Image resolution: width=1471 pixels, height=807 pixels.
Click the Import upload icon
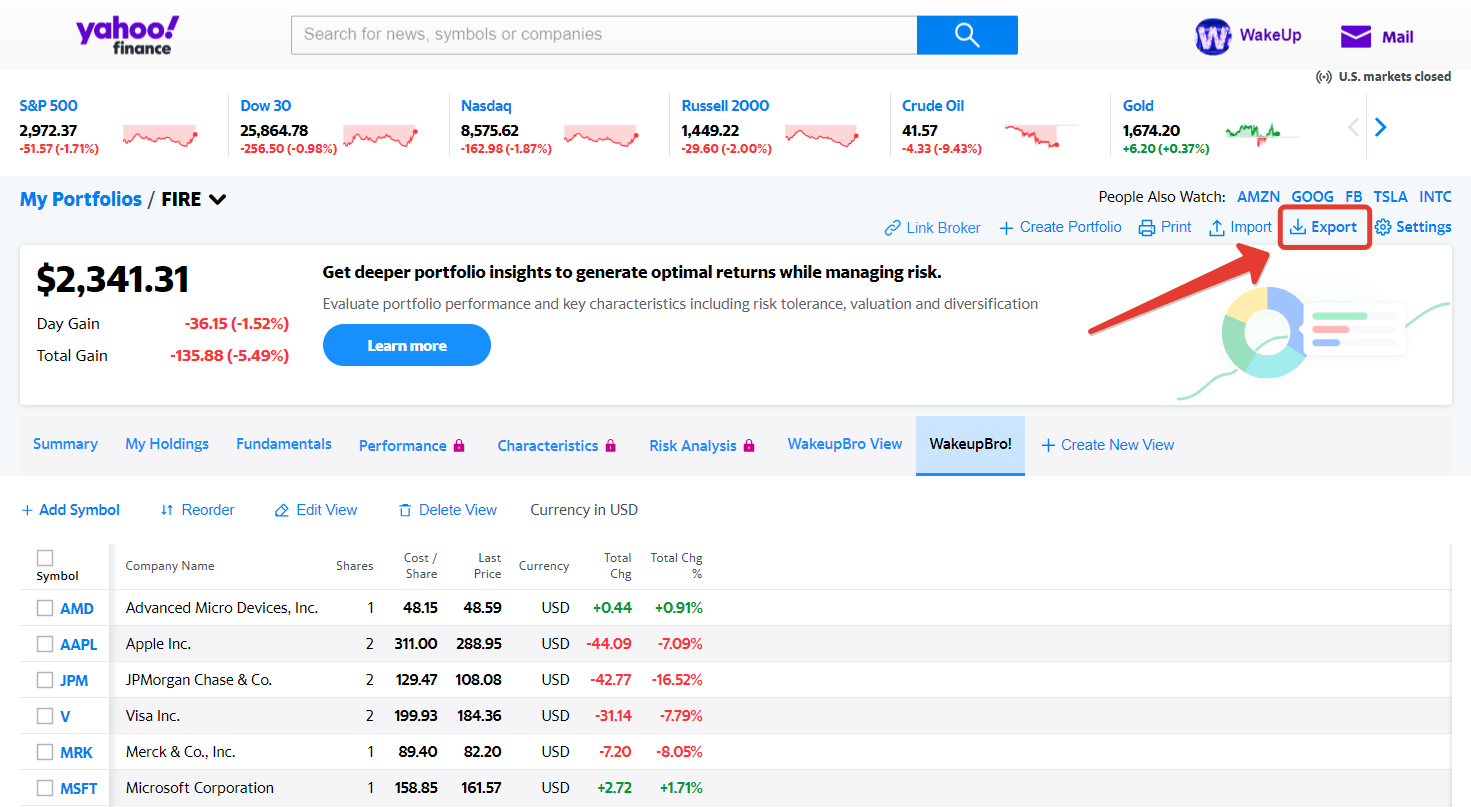click(1217, 228)
